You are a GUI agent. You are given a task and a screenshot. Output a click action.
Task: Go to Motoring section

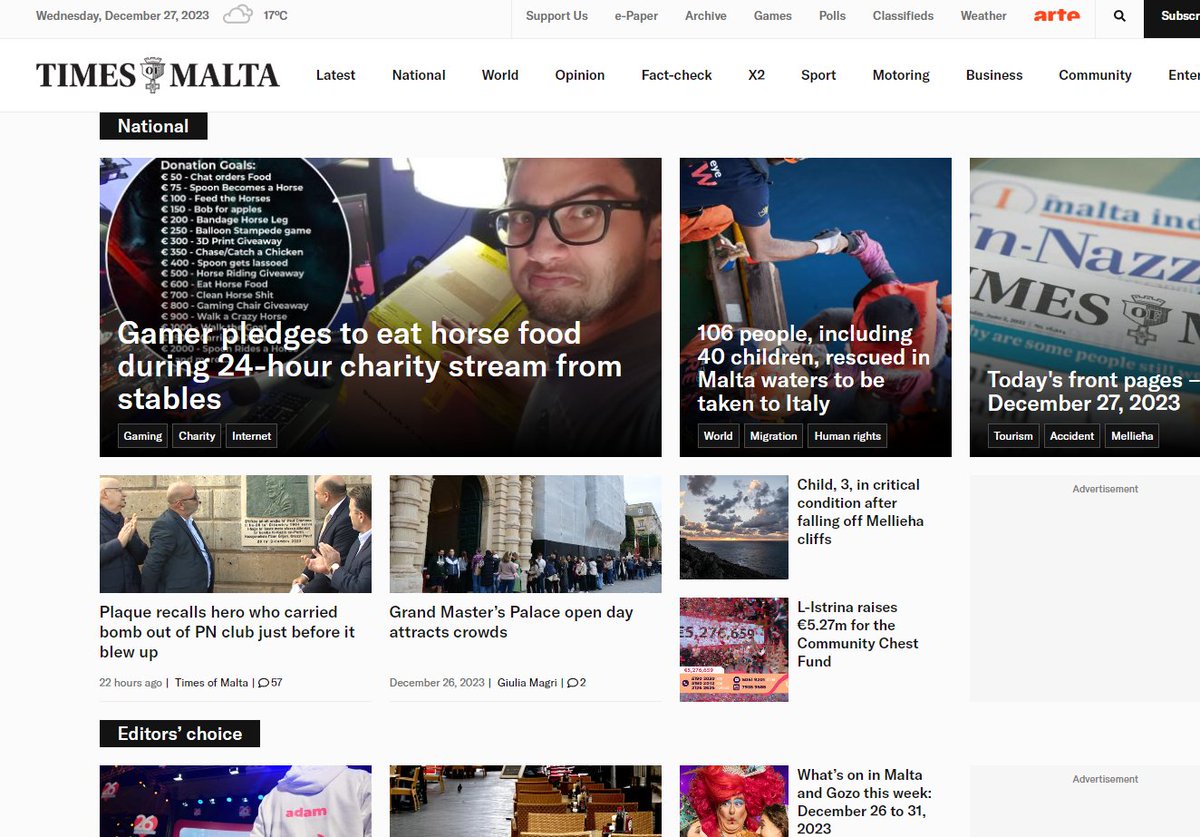coord(901,75)
